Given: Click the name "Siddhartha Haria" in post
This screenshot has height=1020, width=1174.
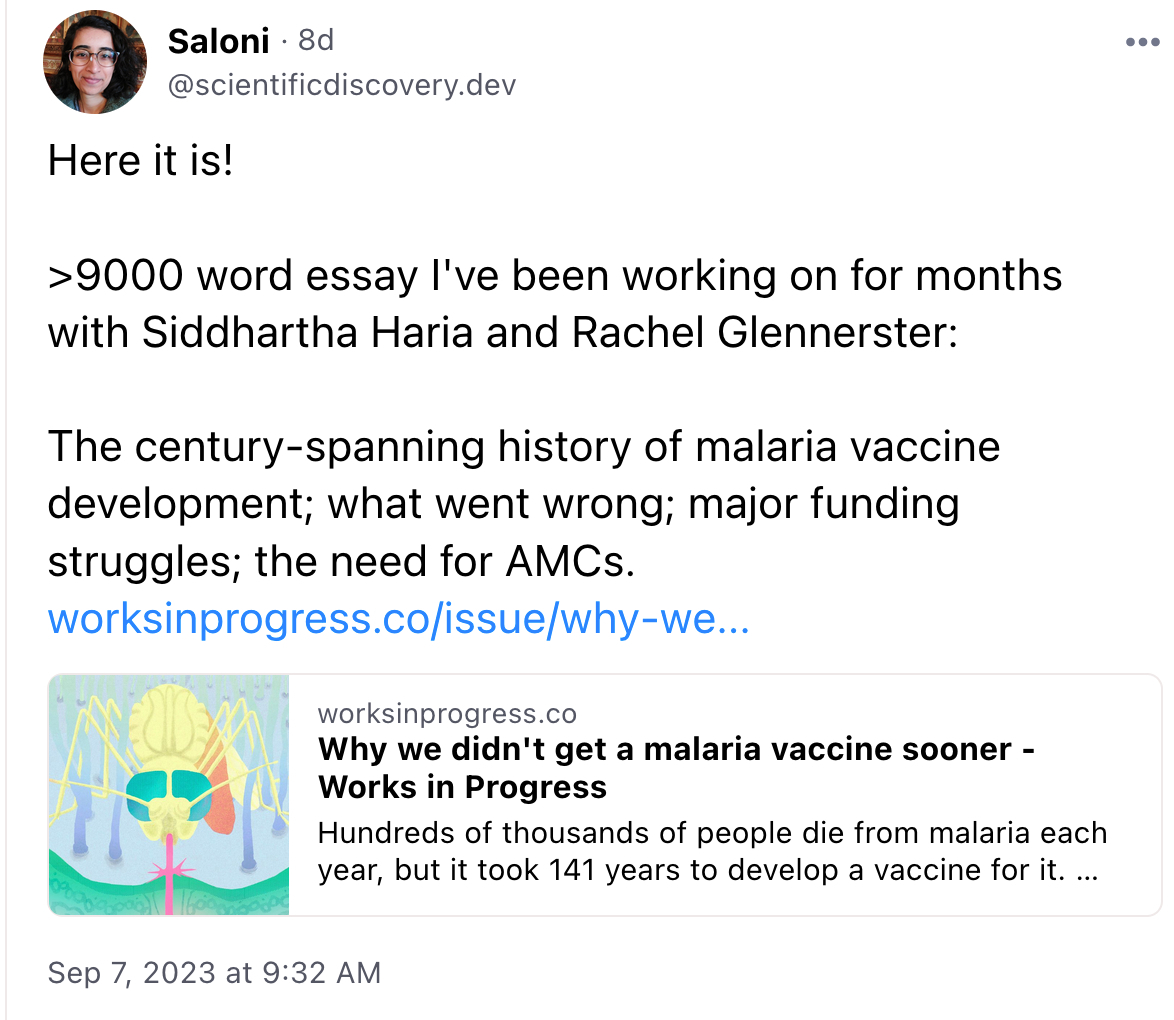Looking at the screenshot, I should 308,333.
